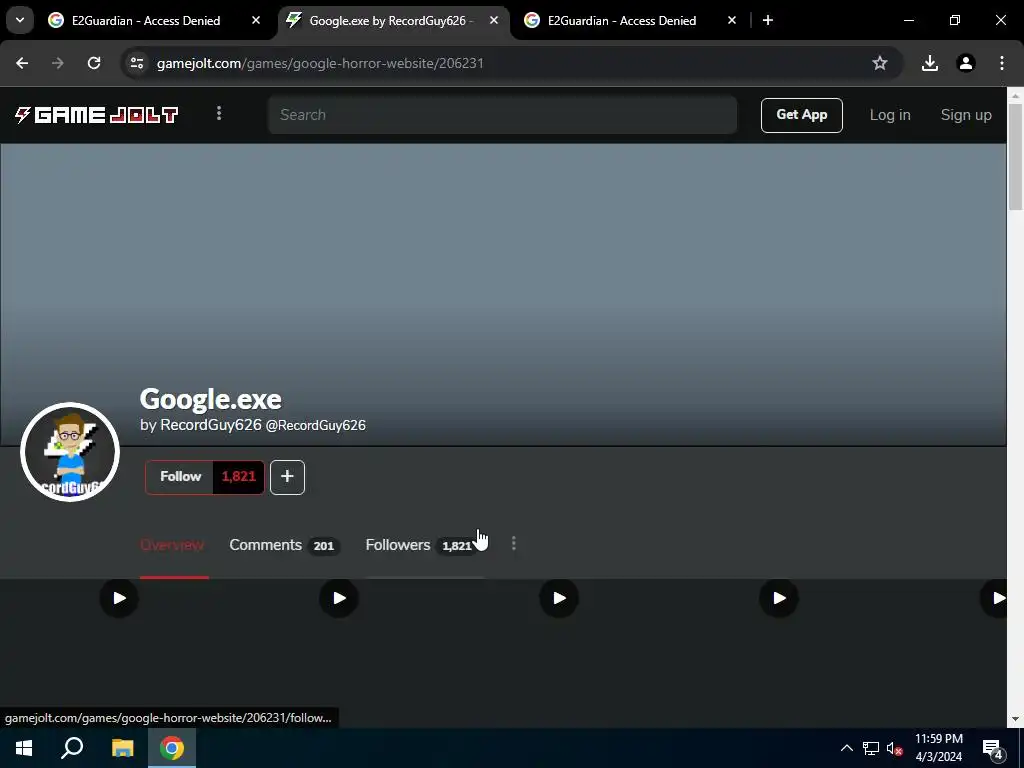Open the network status tray icon
Image resolution: width=1024 pixels, height=768 pixels.
click(x=871, y=748)
